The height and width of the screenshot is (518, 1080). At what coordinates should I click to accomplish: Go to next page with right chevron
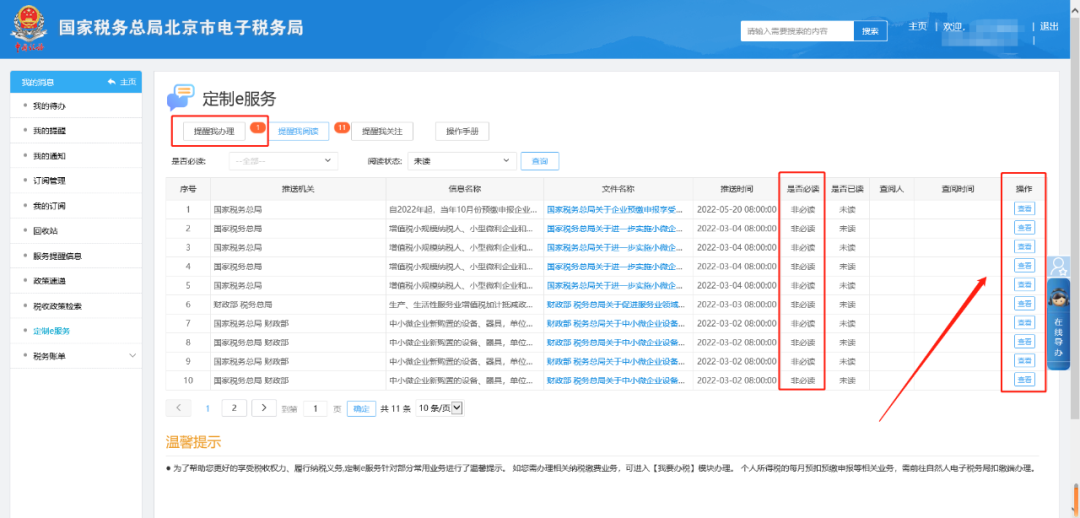264,408
